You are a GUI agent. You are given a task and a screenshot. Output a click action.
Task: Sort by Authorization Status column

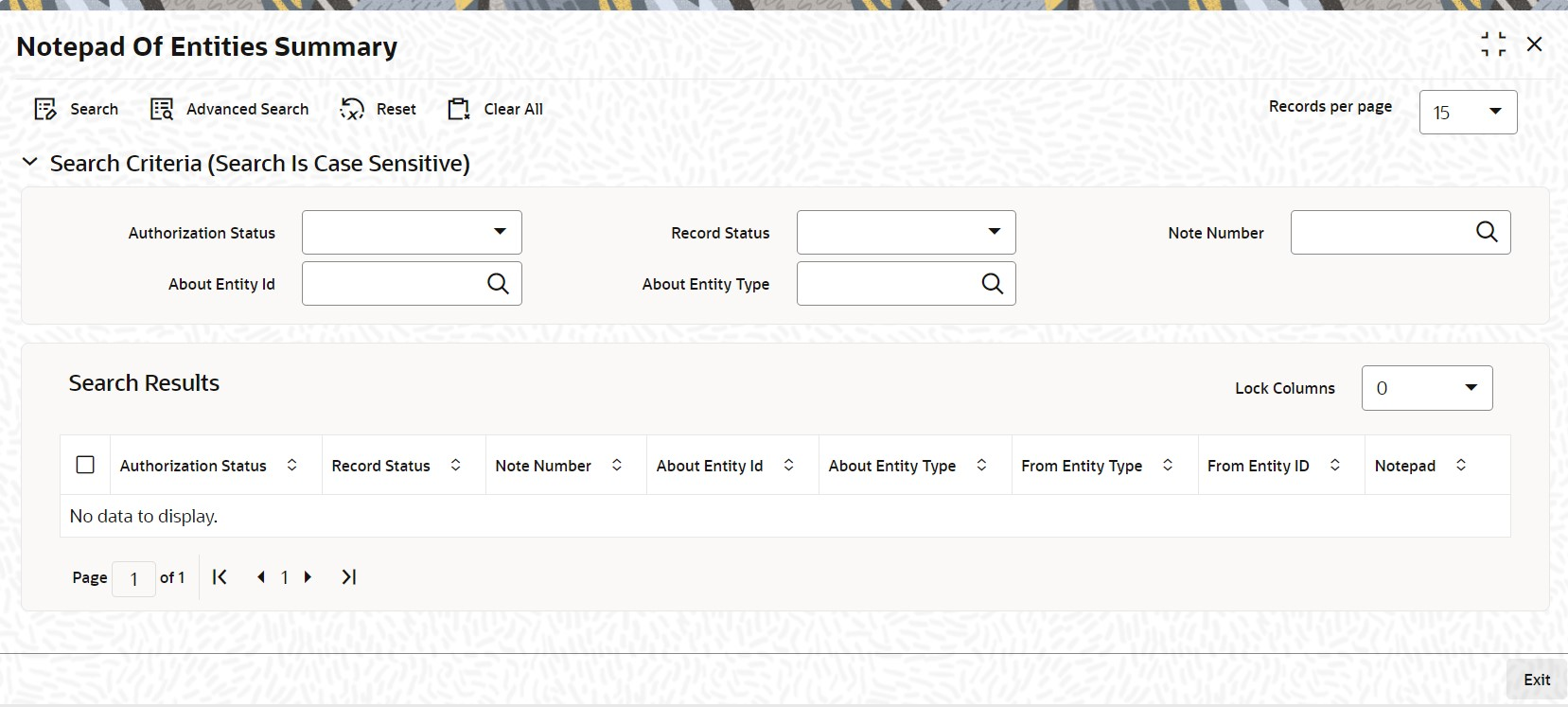click(x=292, y=465)
